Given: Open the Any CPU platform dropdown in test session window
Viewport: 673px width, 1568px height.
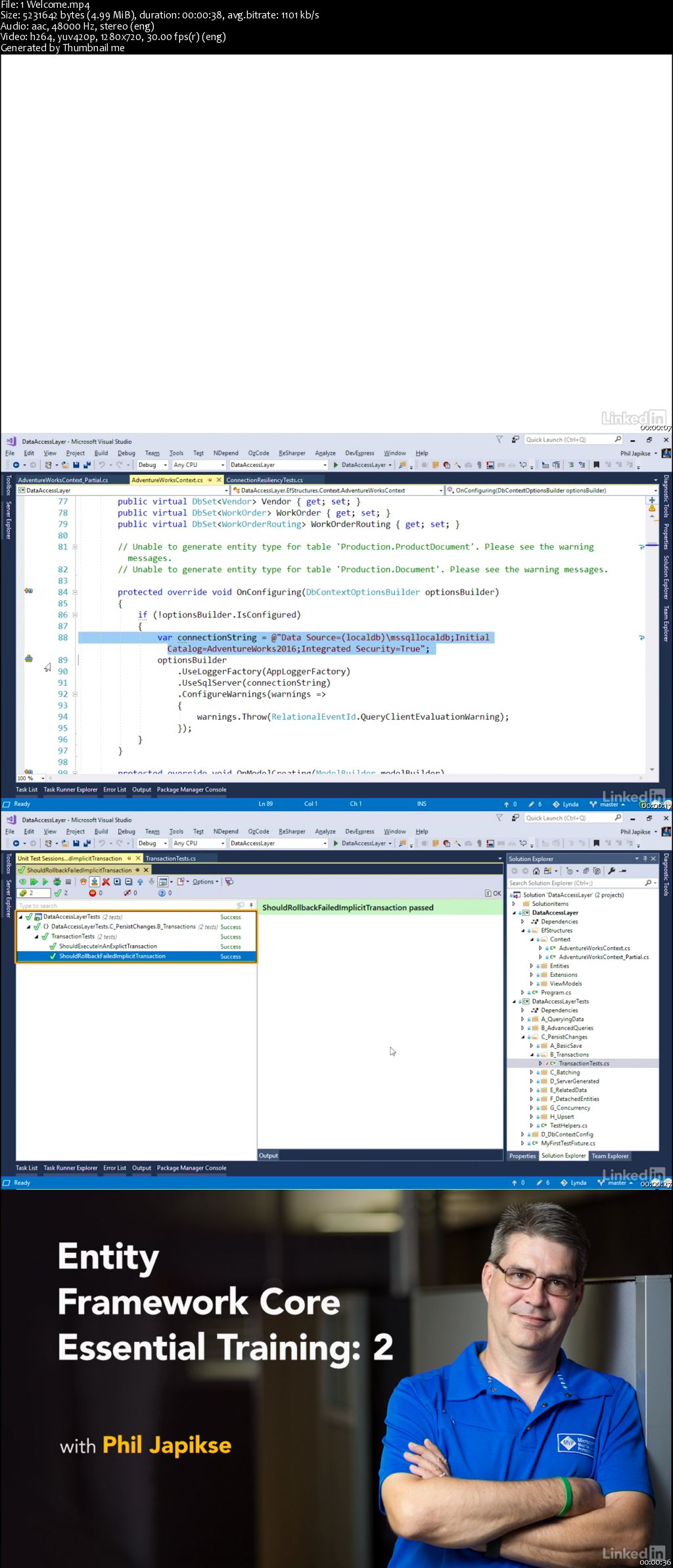Looking at the screenshot, I should (198, 843).
